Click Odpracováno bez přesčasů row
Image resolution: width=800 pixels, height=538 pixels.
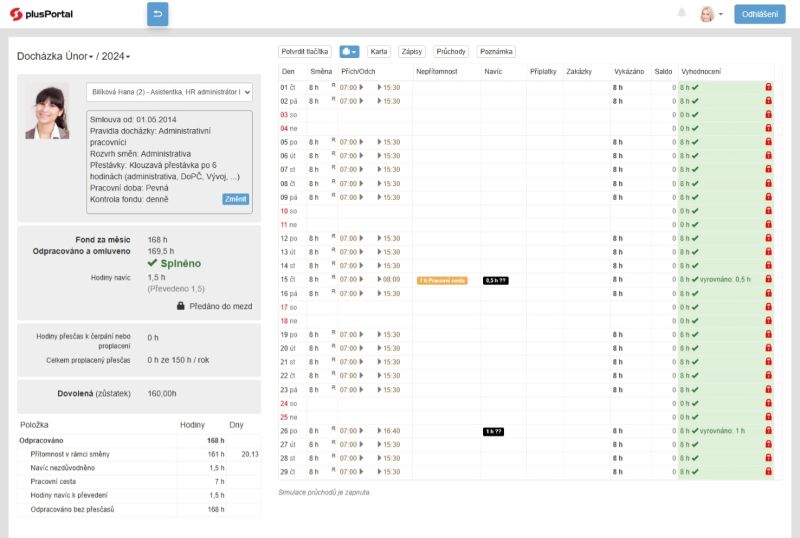coord(139,509)
